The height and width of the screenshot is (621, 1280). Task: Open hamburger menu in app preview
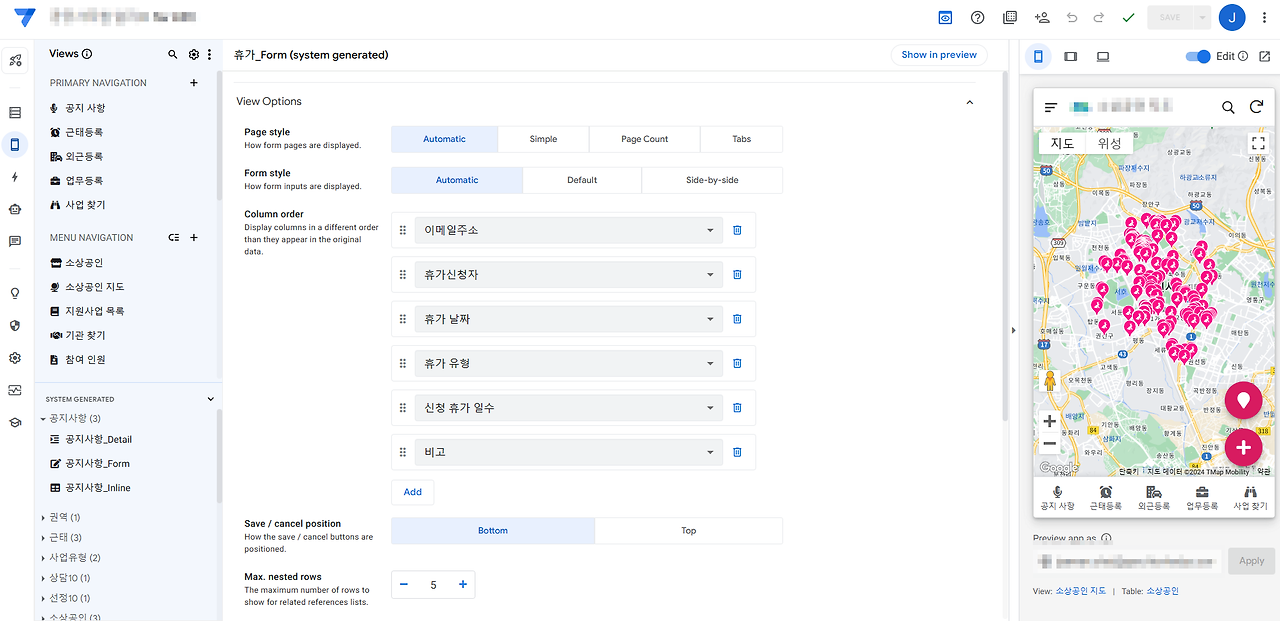[x=1051, y=107]
